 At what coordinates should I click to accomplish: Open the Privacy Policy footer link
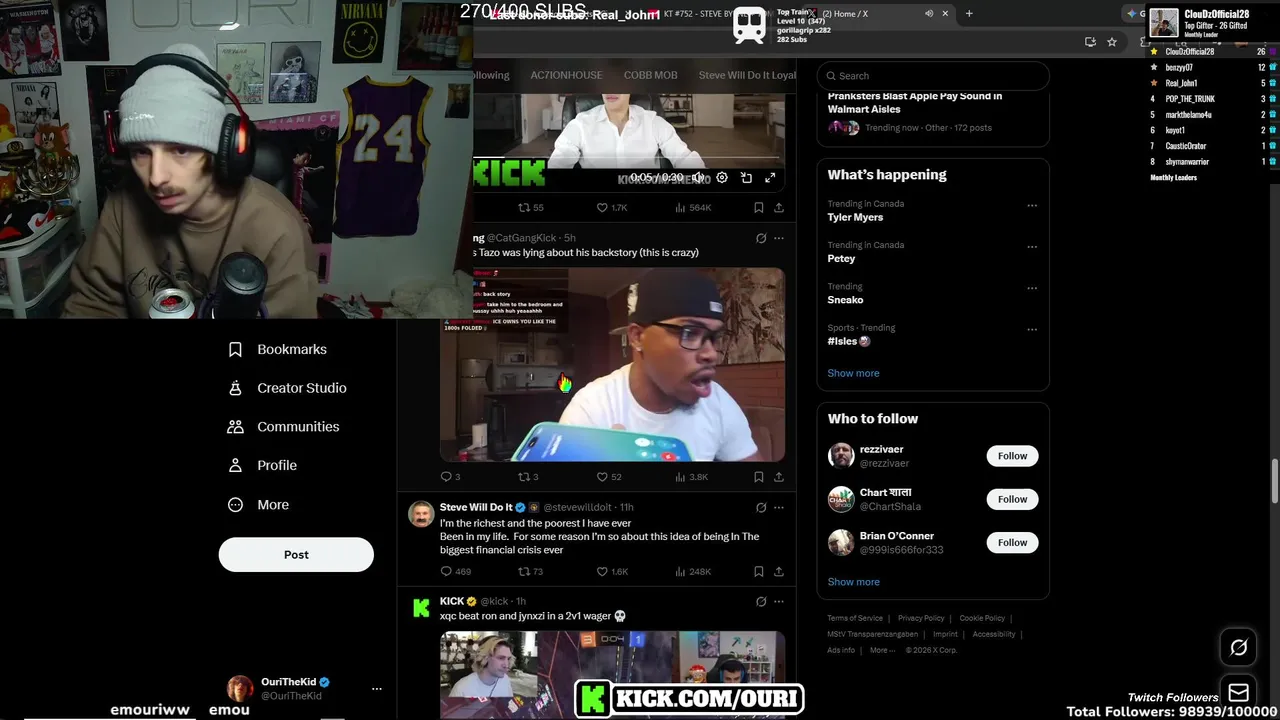[921, 618]
